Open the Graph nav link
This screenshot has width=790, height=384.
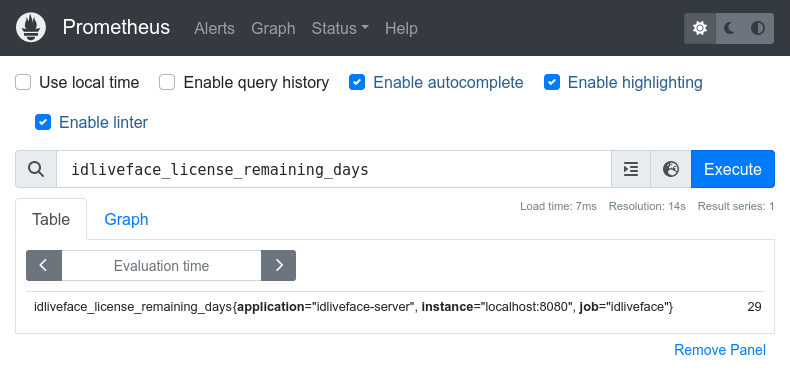273,28
